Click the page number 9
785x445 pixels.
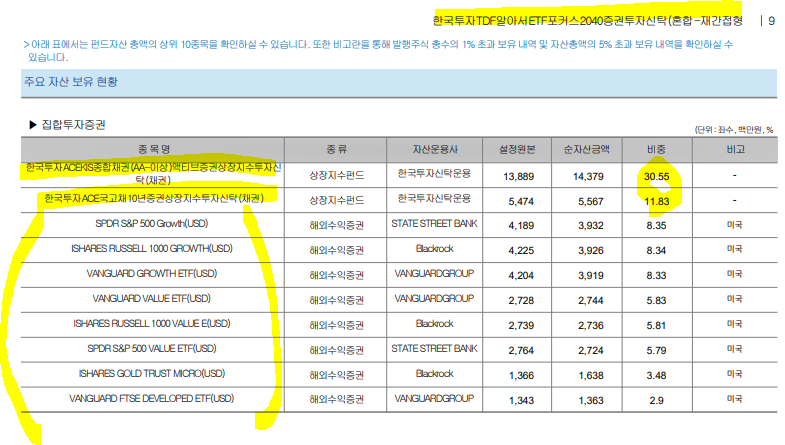[771, 21]
